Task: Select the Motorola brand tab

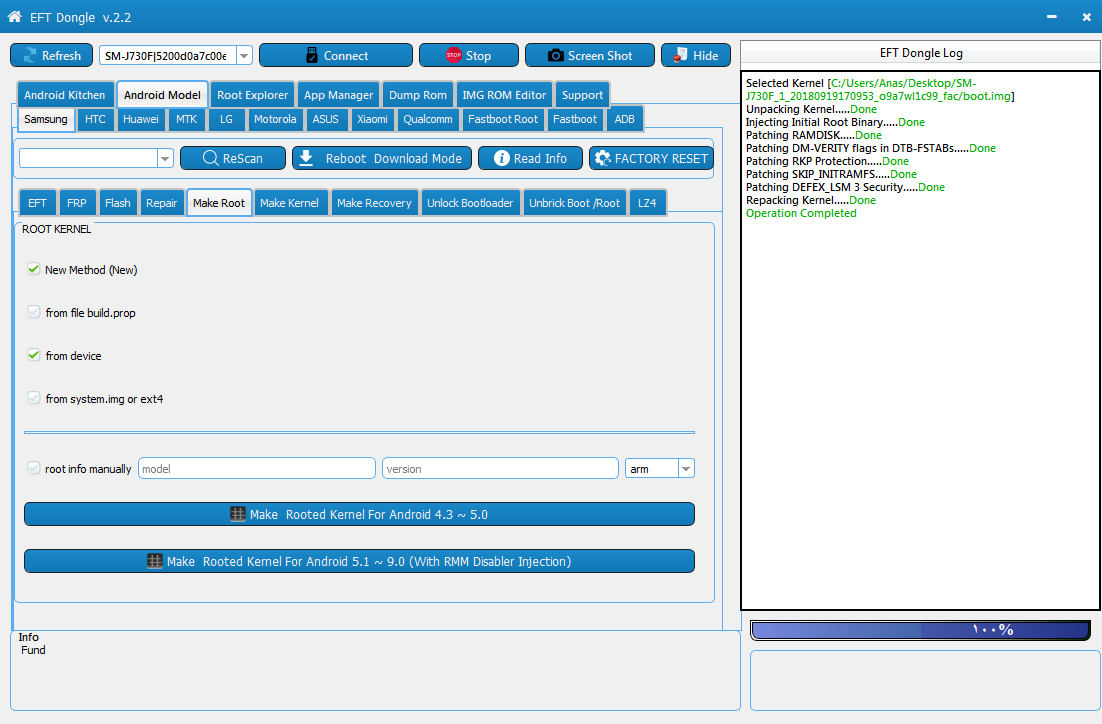Action: coord(276,119)
